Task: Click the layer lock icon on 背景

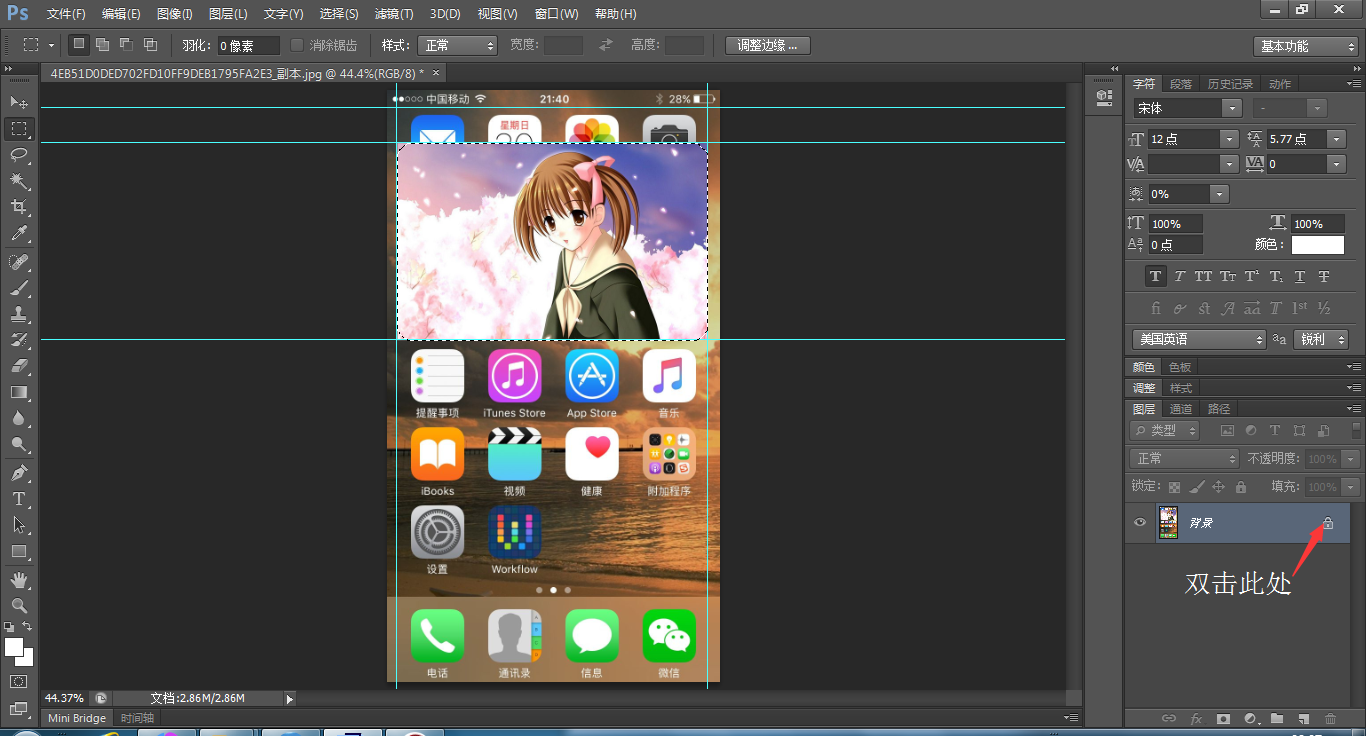Action: click(x=1328, y=523)
